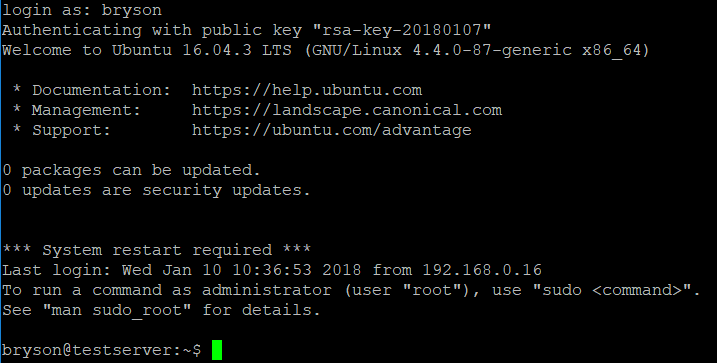Open the help.ubuntu.com documentation URL
The image size is (717, 363).
(307, 90)
